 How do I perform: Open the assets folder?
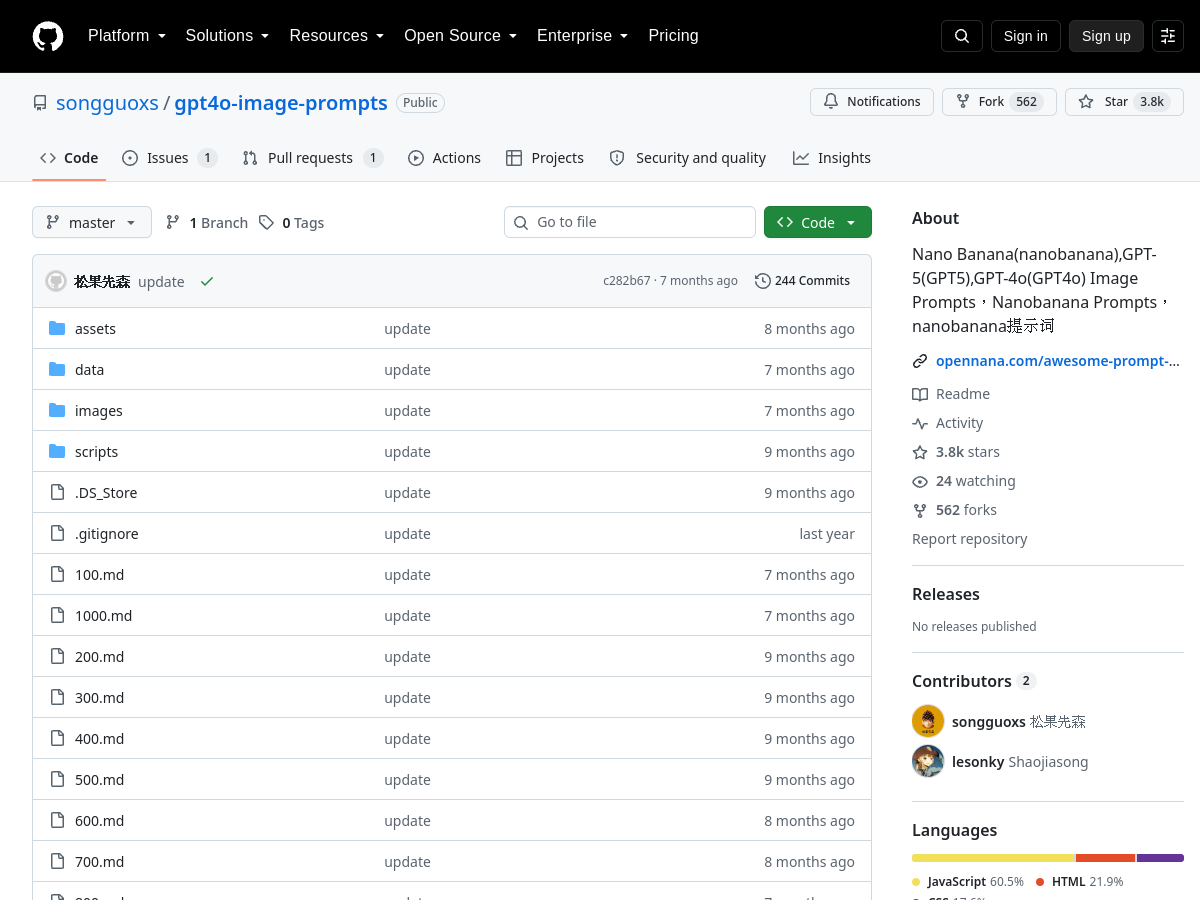[95, 329]
